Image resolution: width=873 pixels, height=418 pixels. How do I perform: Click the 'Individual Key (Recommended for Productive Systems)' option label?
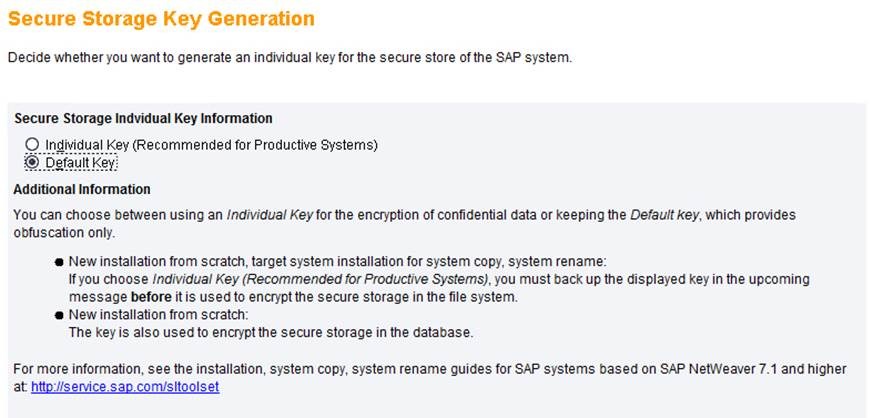point(212,145)
